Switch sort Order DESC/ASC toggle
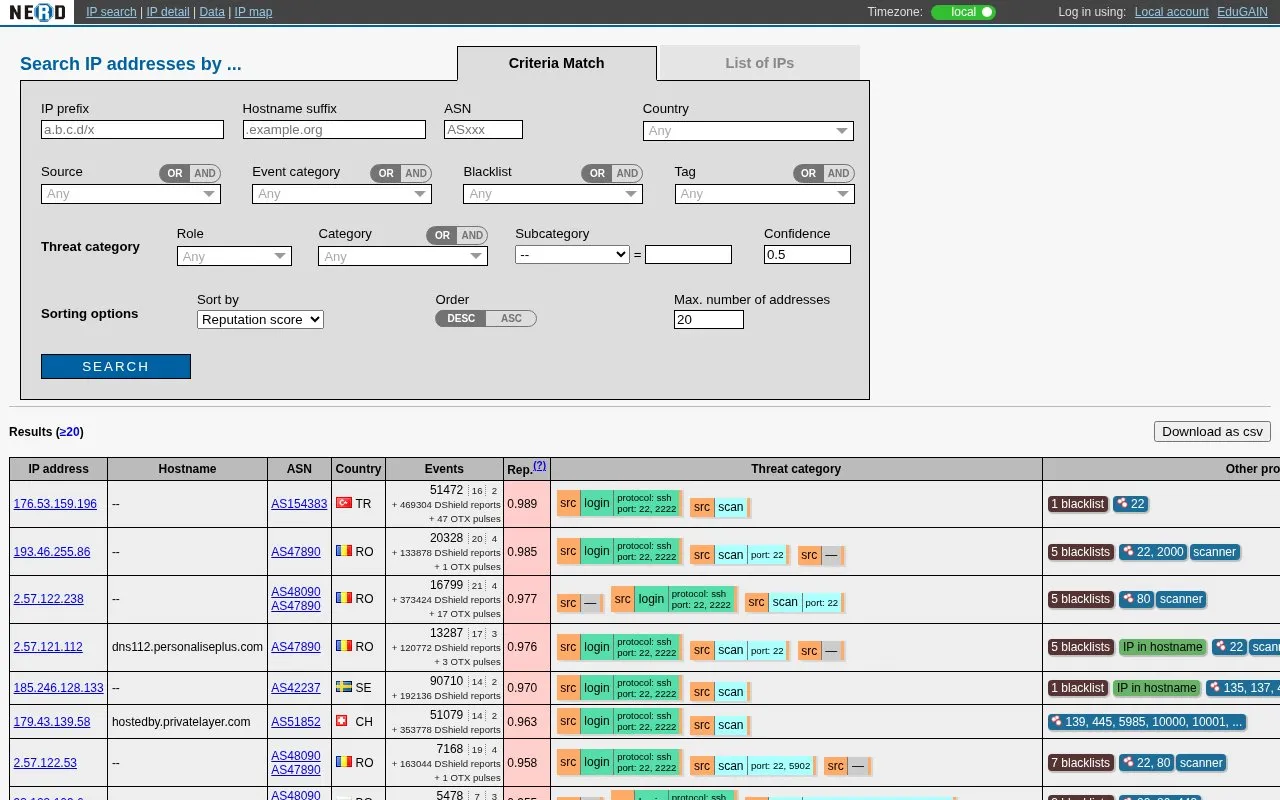The height and width of the screenshot is (800, 1280). click(486, 318)
